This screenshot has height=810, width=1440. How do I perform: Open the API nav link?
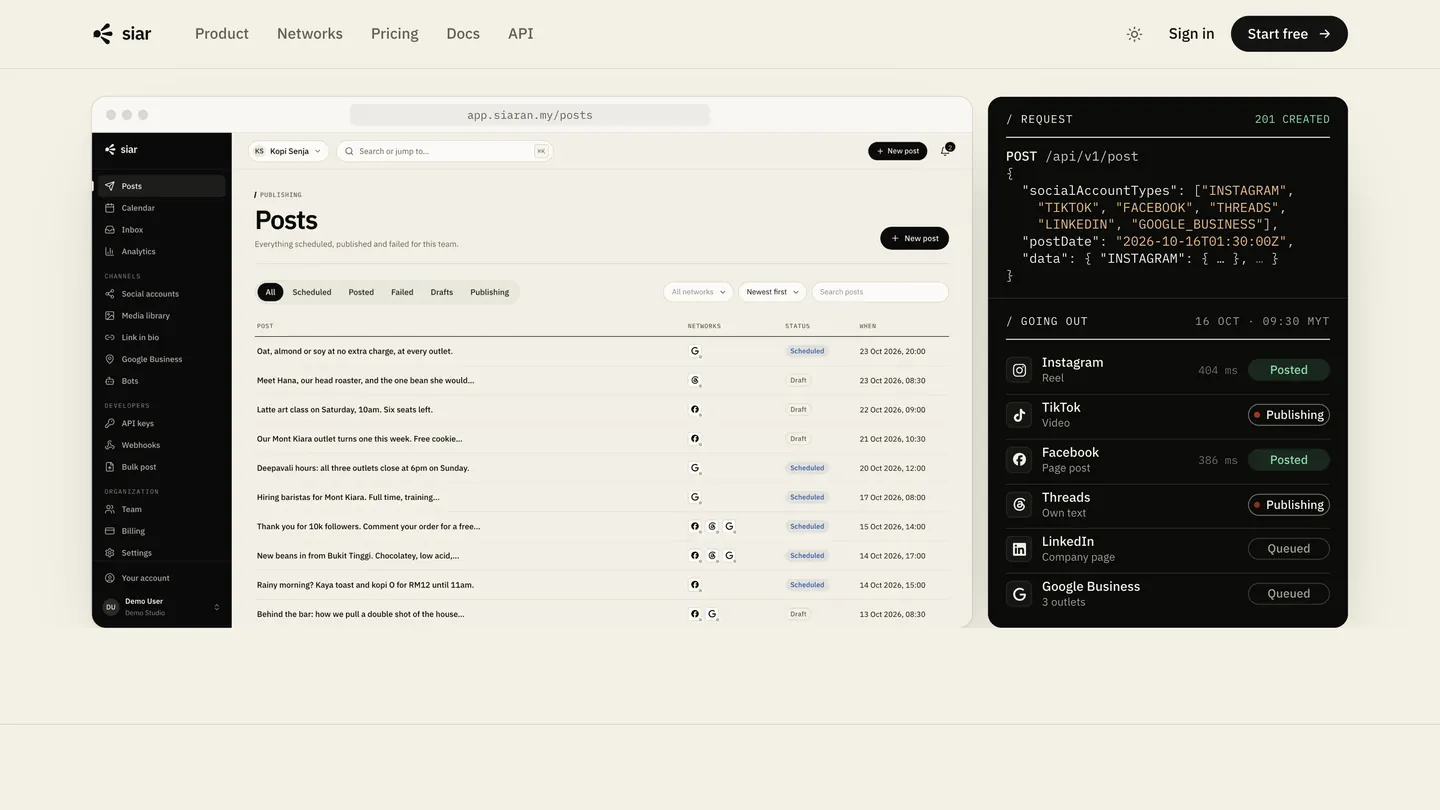coord(521,34)
